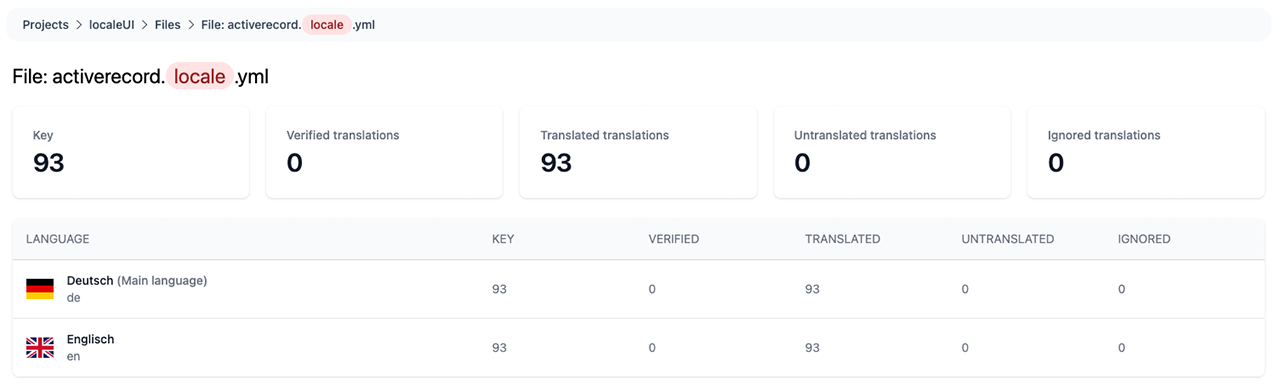
Task: Open the Projects breadcrumb link
Action: [46, 24]
